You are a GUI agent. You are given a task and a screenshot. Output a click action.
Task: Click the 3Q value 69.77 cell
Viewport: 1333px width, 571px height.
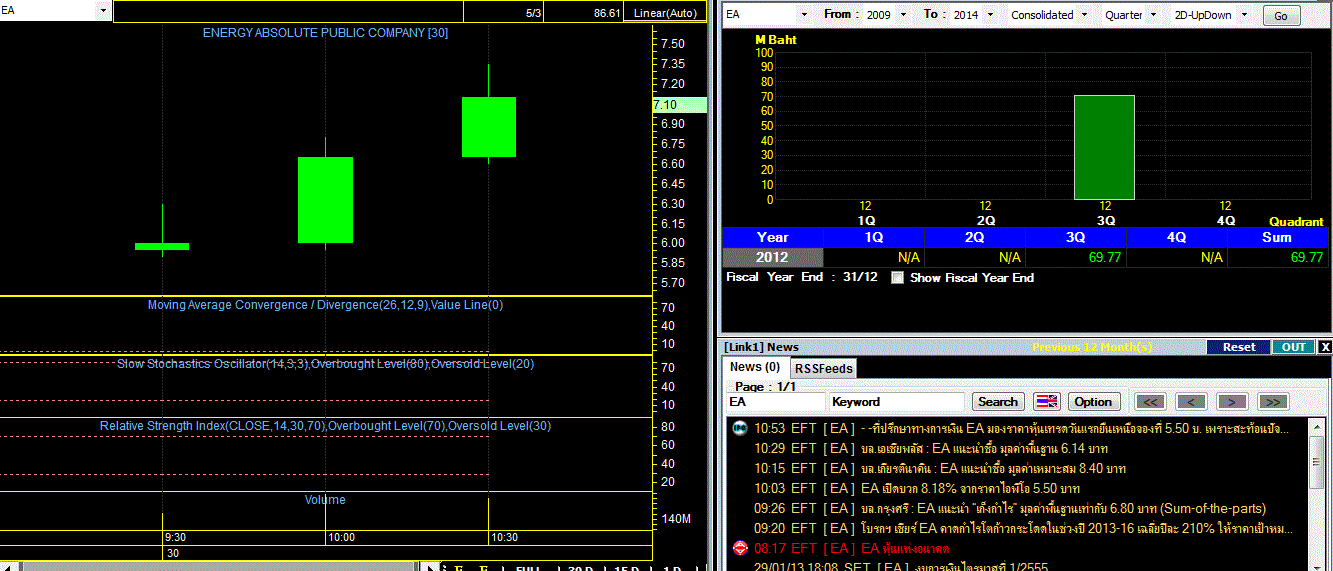[1075, 257]
